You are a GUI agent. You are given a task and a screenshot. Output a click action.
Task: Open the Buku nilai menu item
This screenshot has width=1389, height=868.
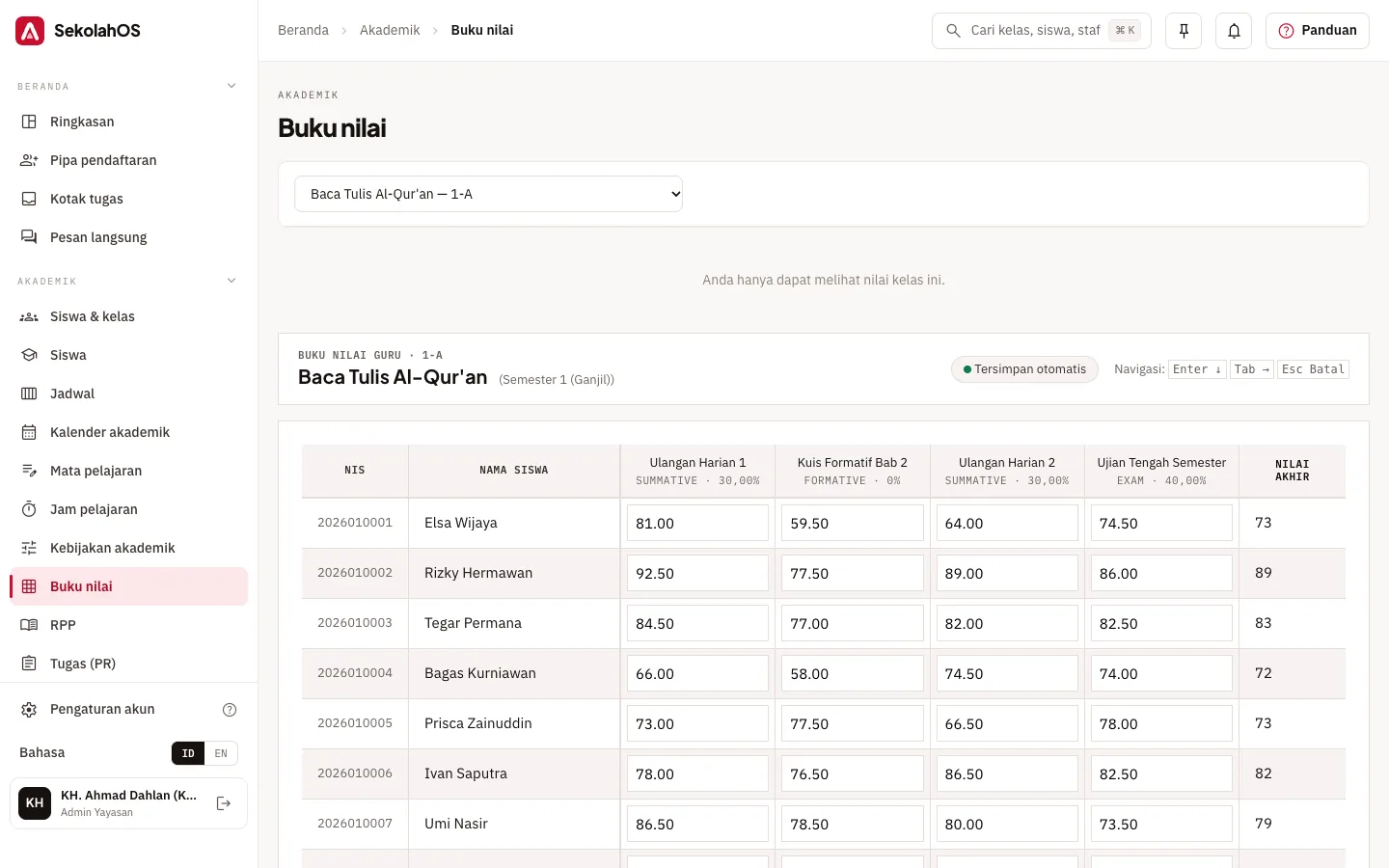128,586
